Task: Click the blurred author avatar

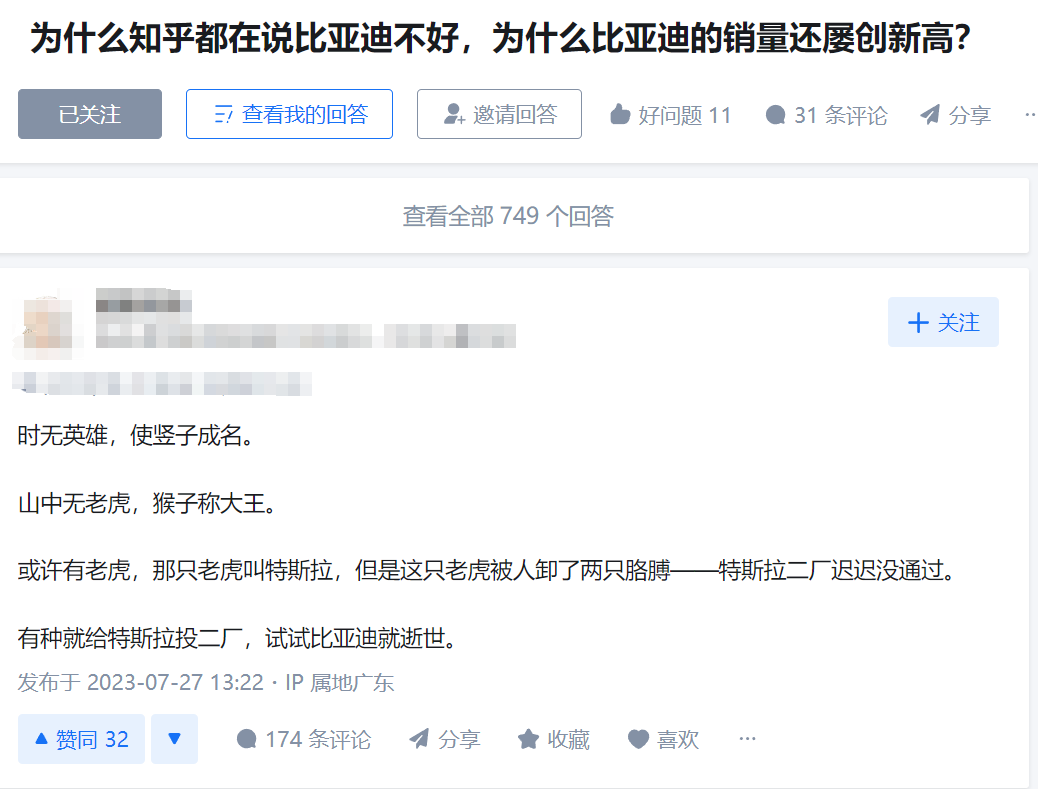Action: click(48, 323)
